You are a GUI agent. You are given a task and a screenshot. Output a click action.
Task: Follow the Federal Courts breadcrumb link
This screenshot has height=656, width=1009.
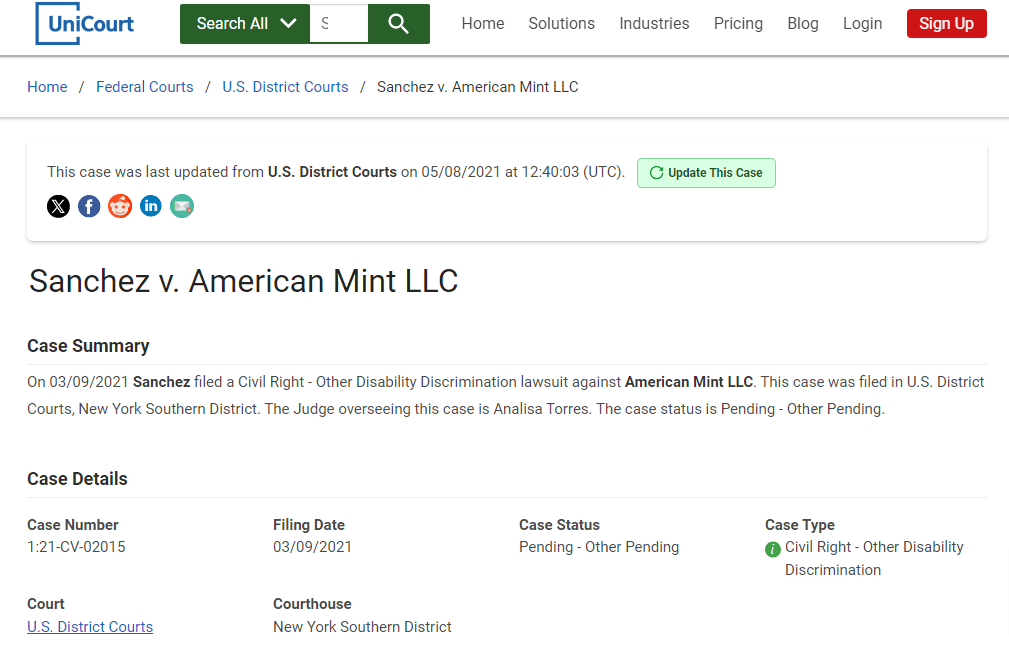pyautogui.click(x=145, y=87)
